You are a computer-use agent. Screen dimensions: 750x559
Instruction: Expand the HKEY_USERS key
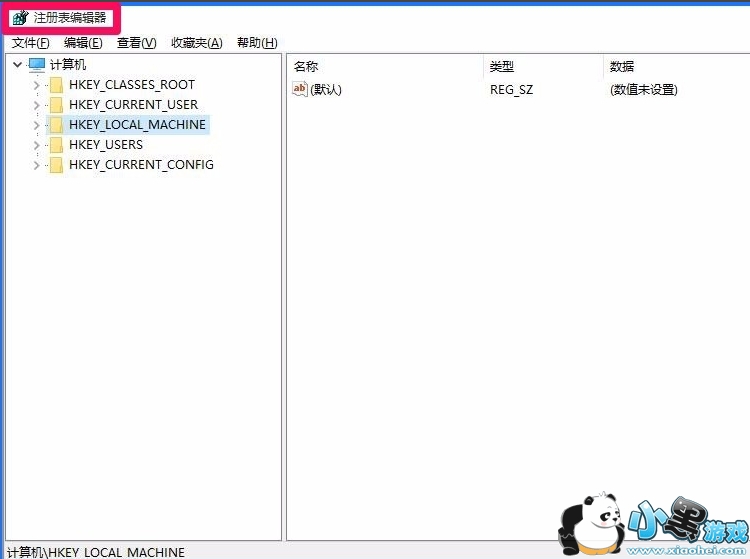click(x=36, y=145)
